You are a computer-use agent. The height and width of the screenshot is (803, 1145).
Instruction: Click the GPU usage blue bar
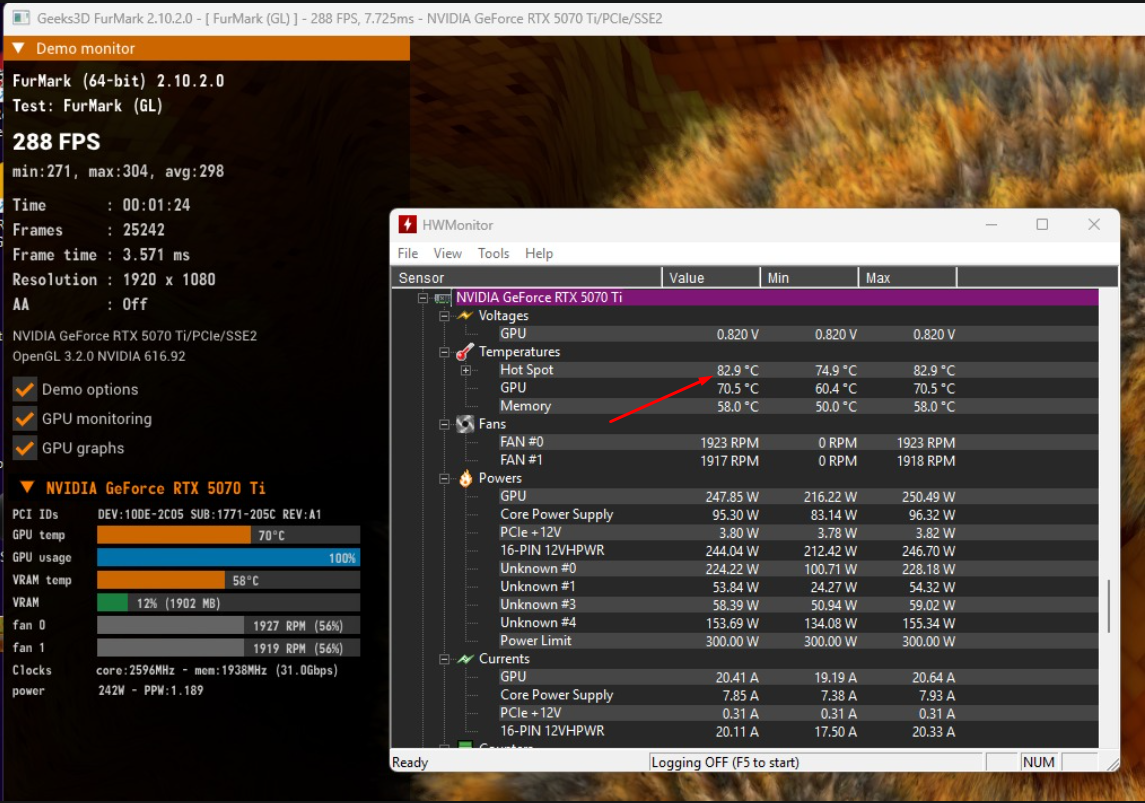(229, 558)
